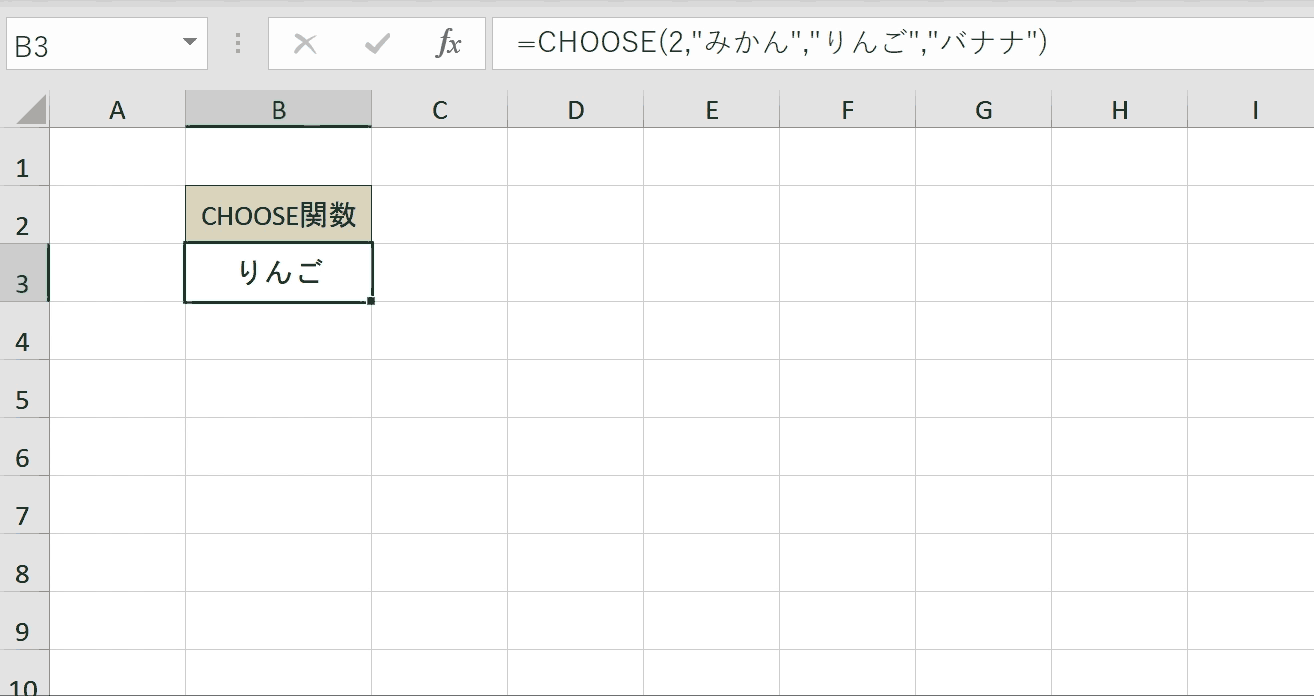Select column B header
Screen dimensions: 1314x696
click(x=278, y=110)
